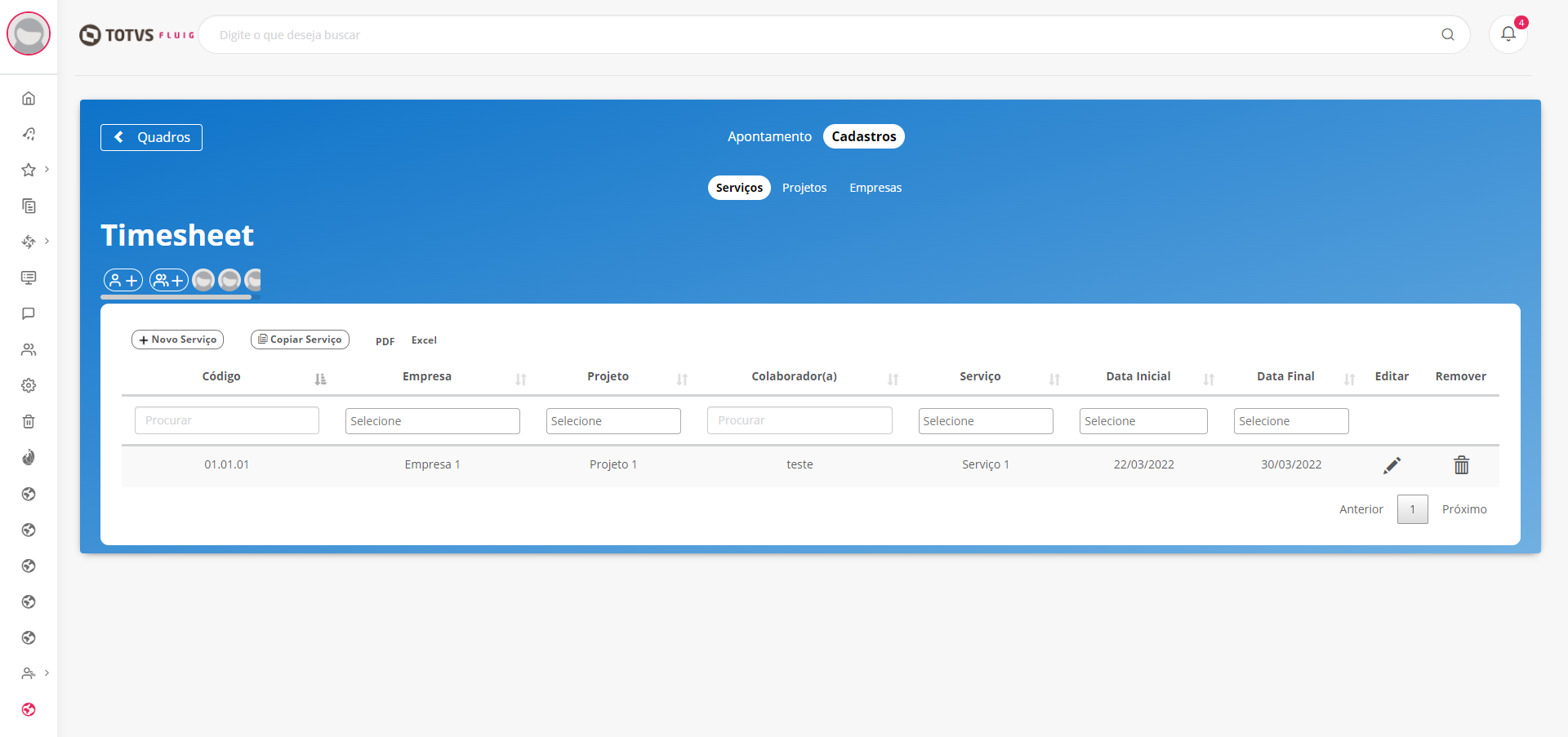Open the Data Final Selecione dropdown
Viewport: 1568px width, 737px height.
1291,421
